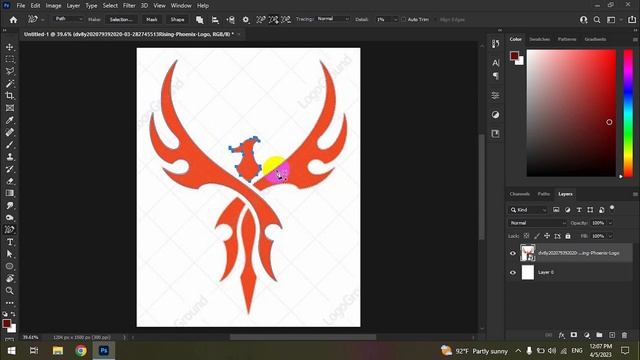This screenshot has height=360, width=640.
Task: Create a new group folder icon
Action: (599, 335)
